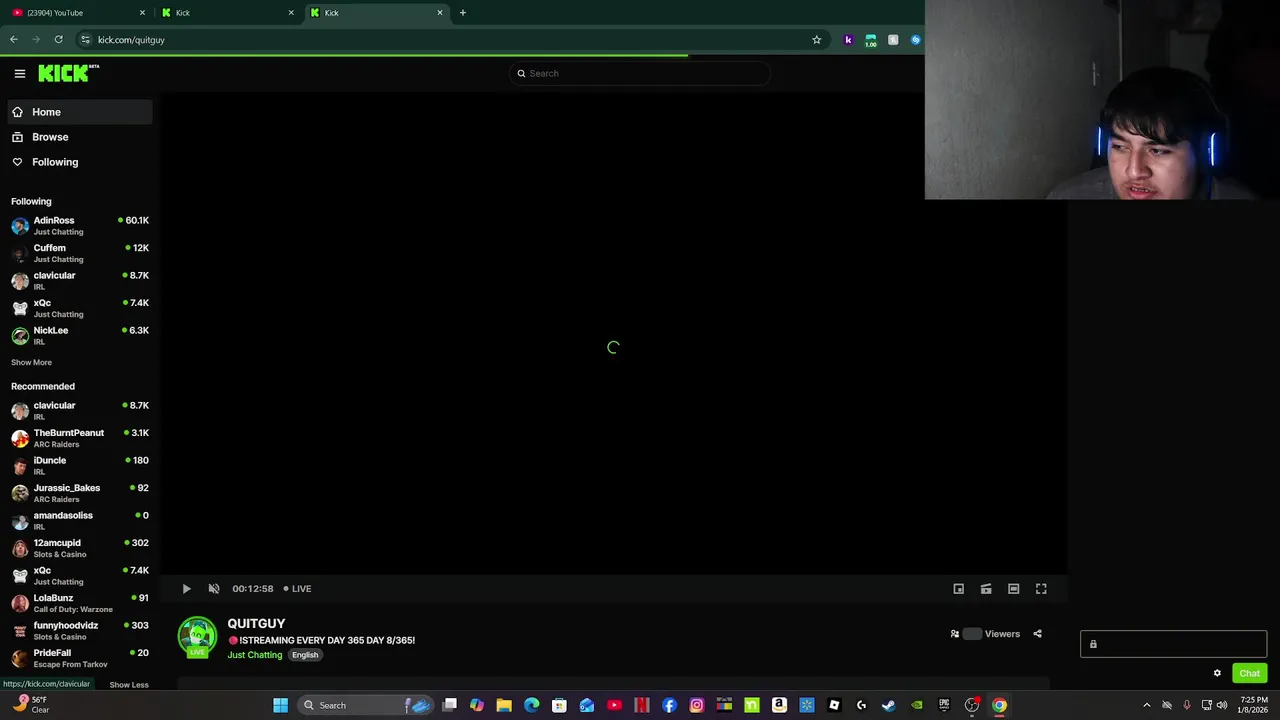Click the English language tag

coord(305,655)
